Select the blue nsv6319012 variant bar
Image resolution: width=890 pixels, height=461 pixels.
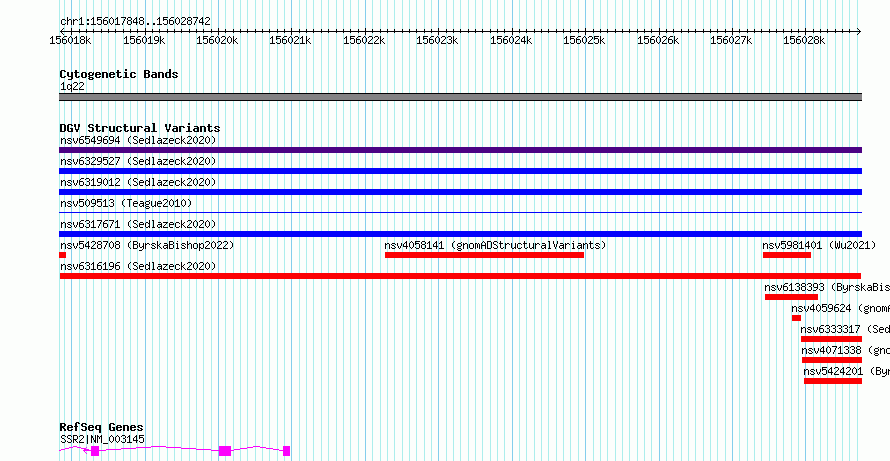[460, 192]
